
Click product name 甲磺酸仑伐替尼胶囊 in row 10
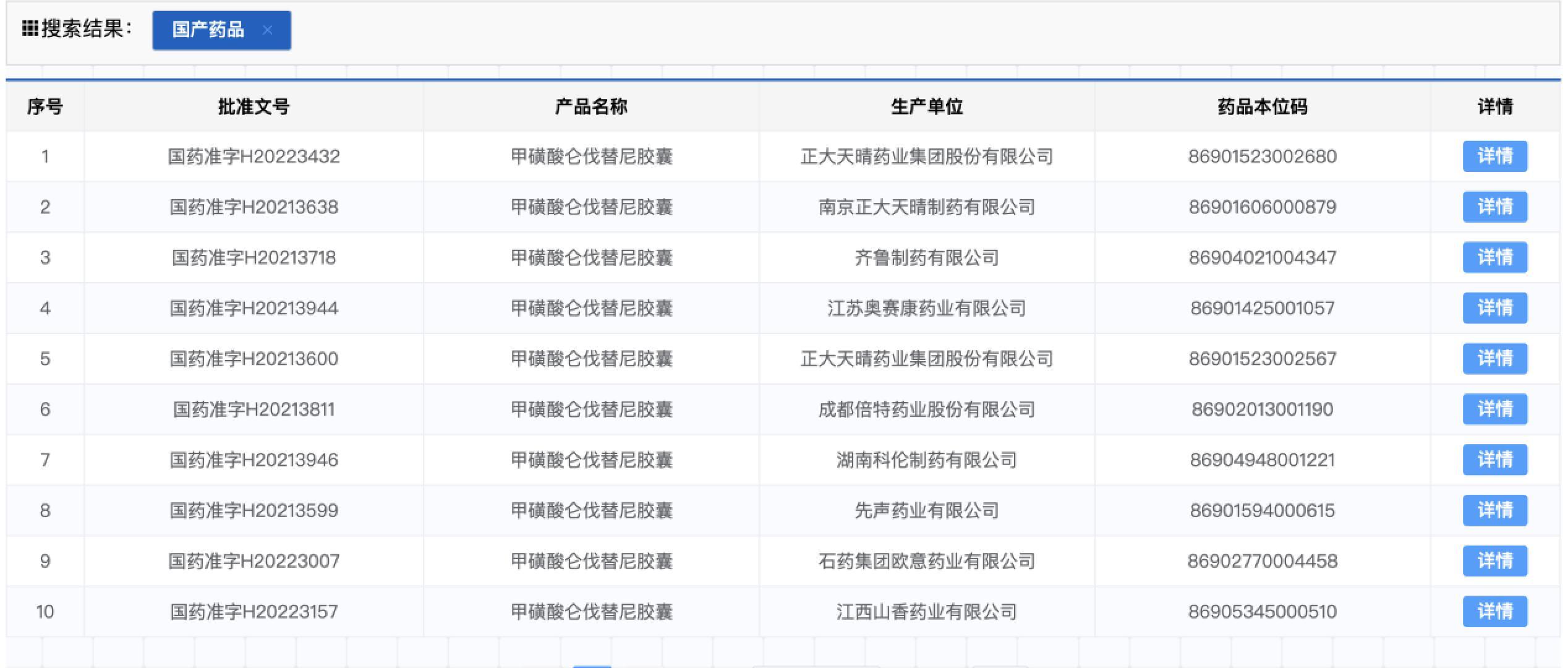click(591, 612)
